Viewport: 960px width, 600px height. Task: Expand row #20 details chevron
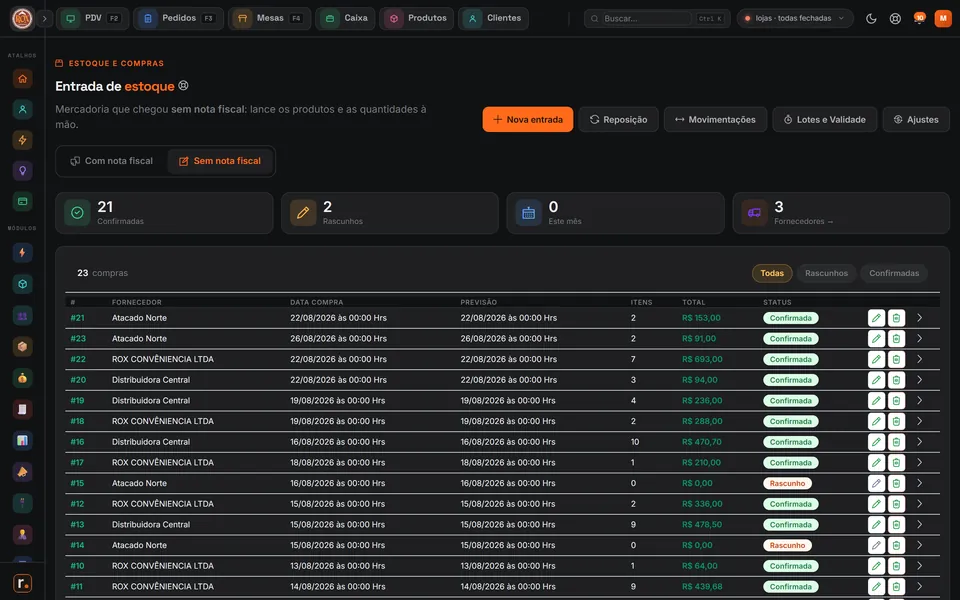[919, 380]
